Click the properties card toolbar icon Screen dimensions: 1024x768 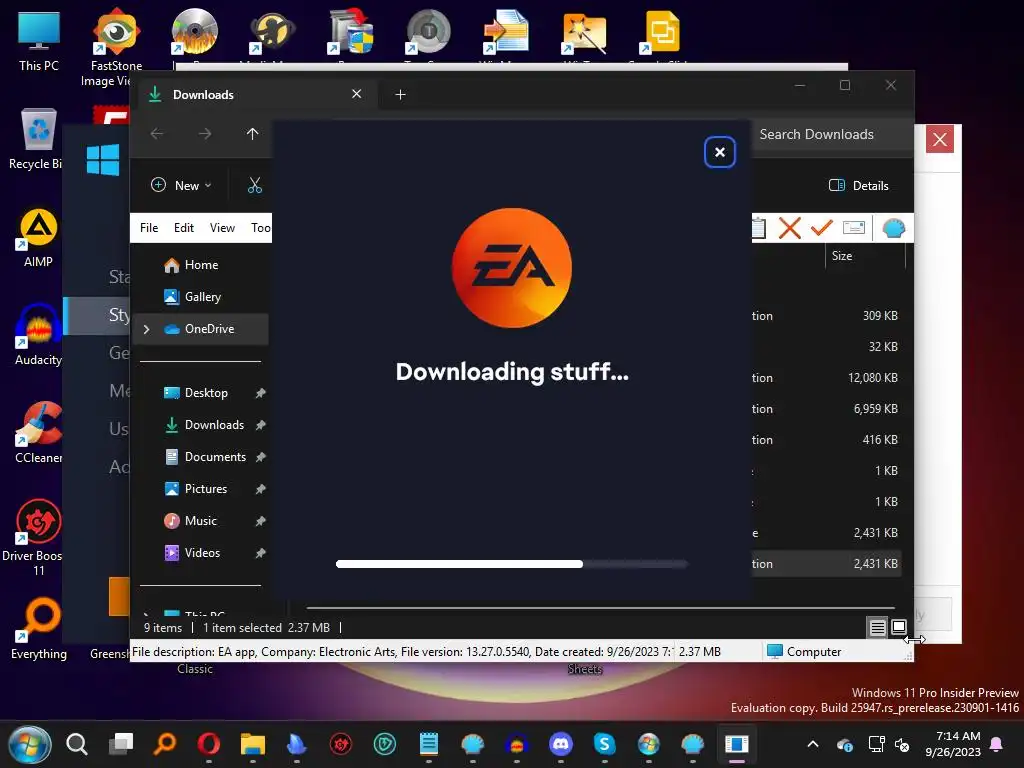pyautogui.click(x=854, y=228)
